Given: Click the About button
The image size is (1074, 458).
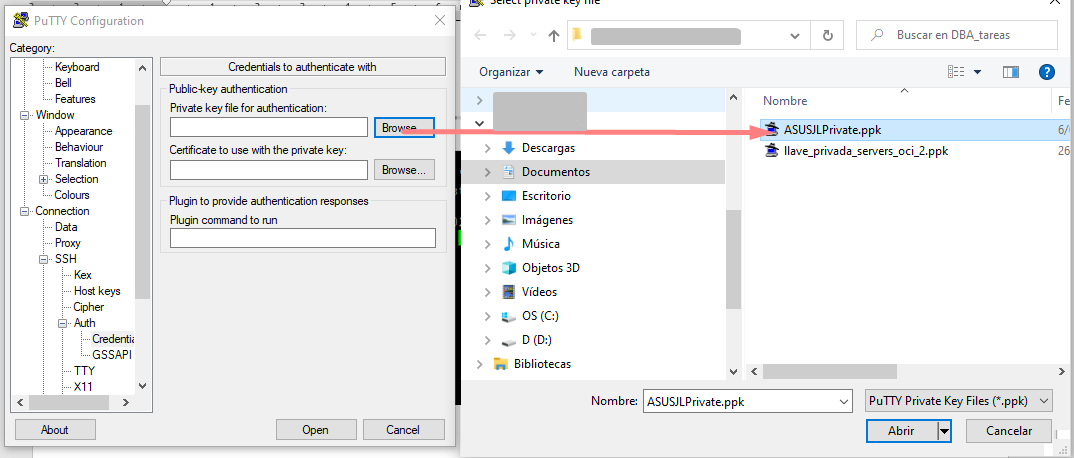Looking at the screenshot, I should coord(55,430).
